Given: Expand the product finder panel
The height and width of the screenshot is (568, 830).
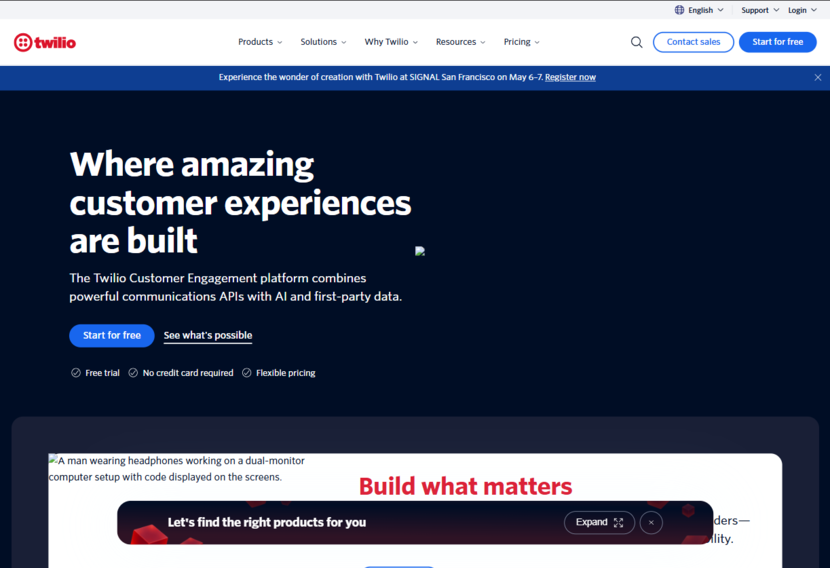Looking at the screenshot, I should (x=599, y=522).
